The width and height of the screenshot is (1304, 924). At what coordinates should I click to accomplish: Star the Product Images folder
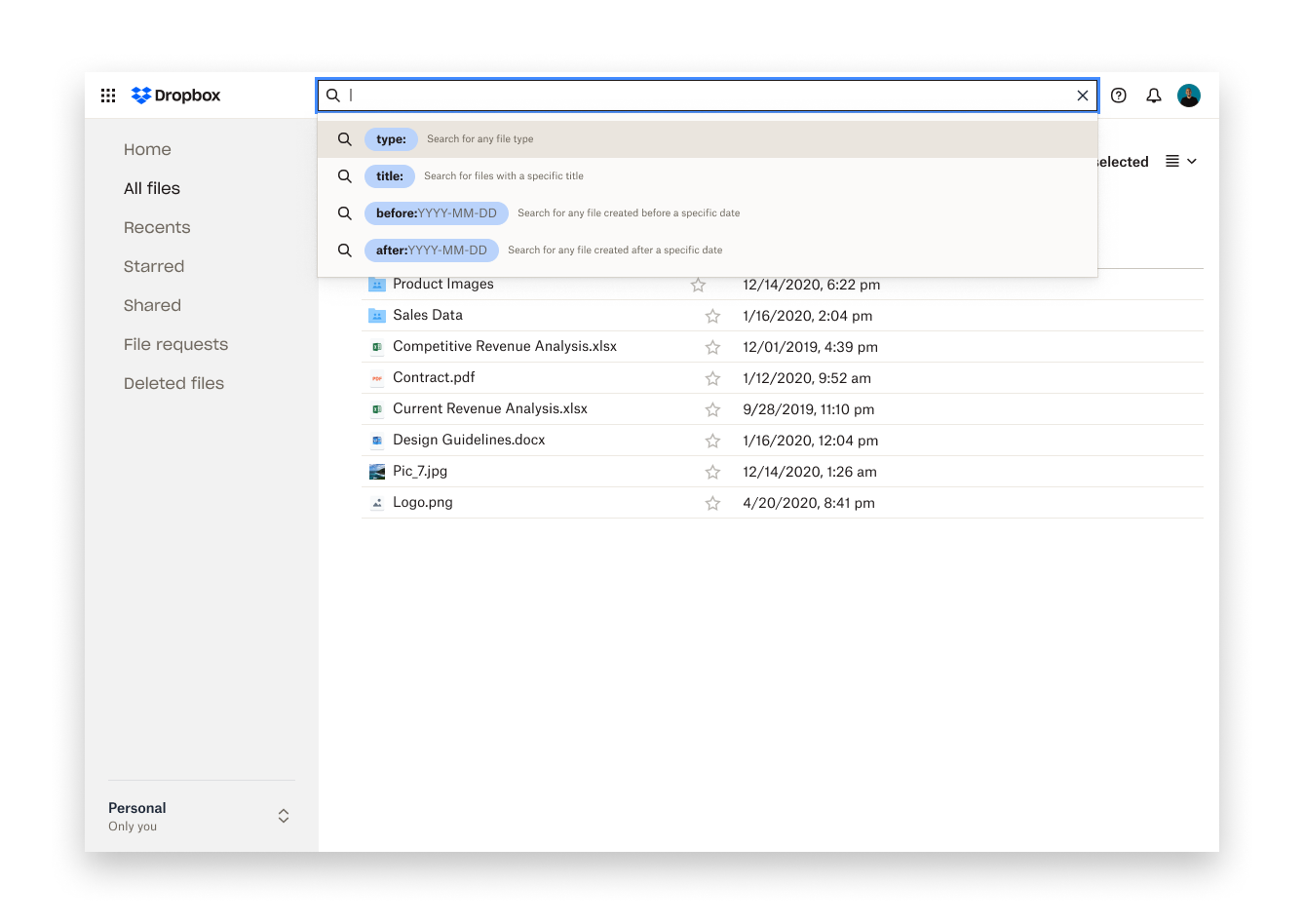coord(698,285)
